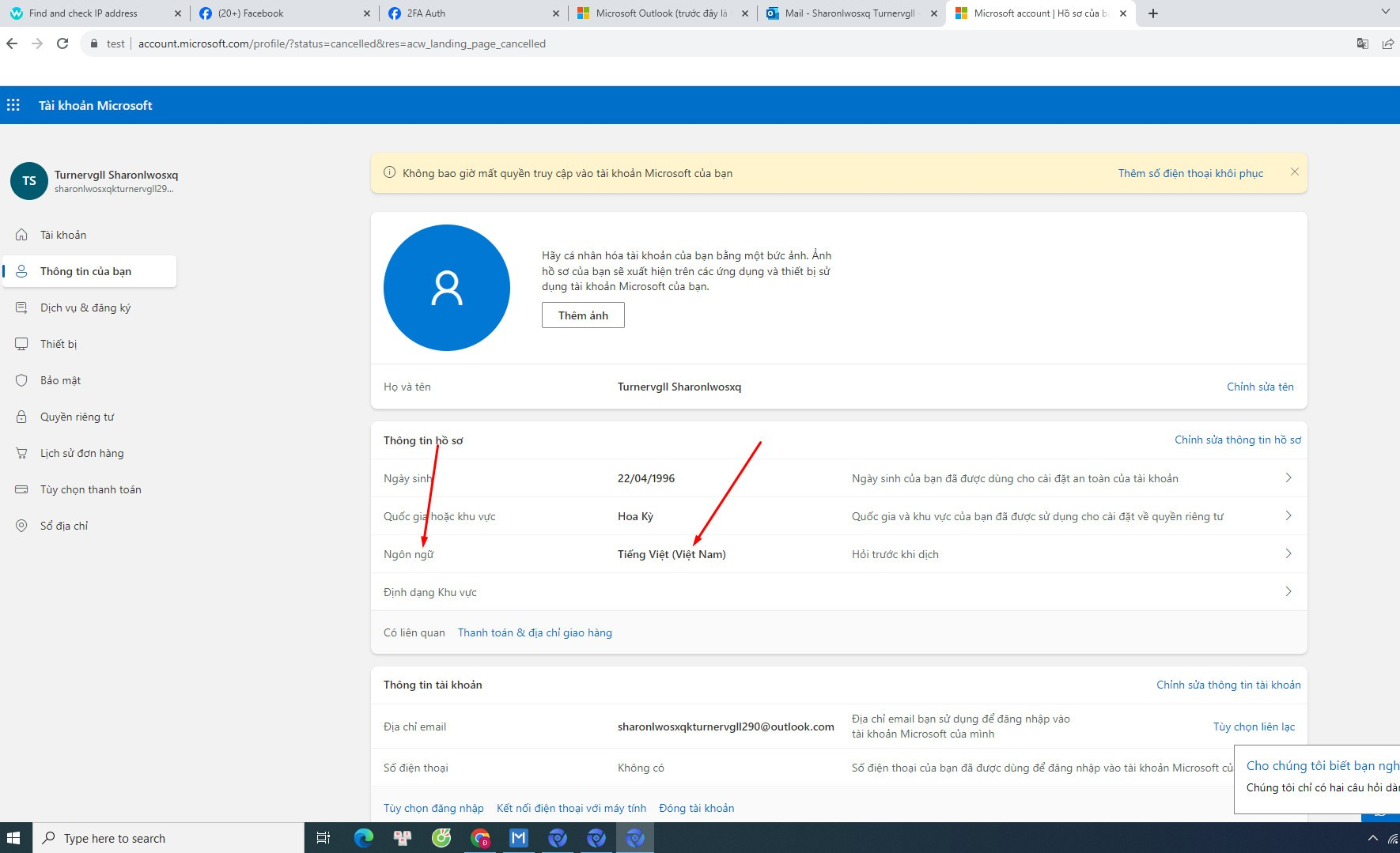This screenshot has width=1400, height=853.
Task: Click the Thêm ảnh button
Action: 583,315
